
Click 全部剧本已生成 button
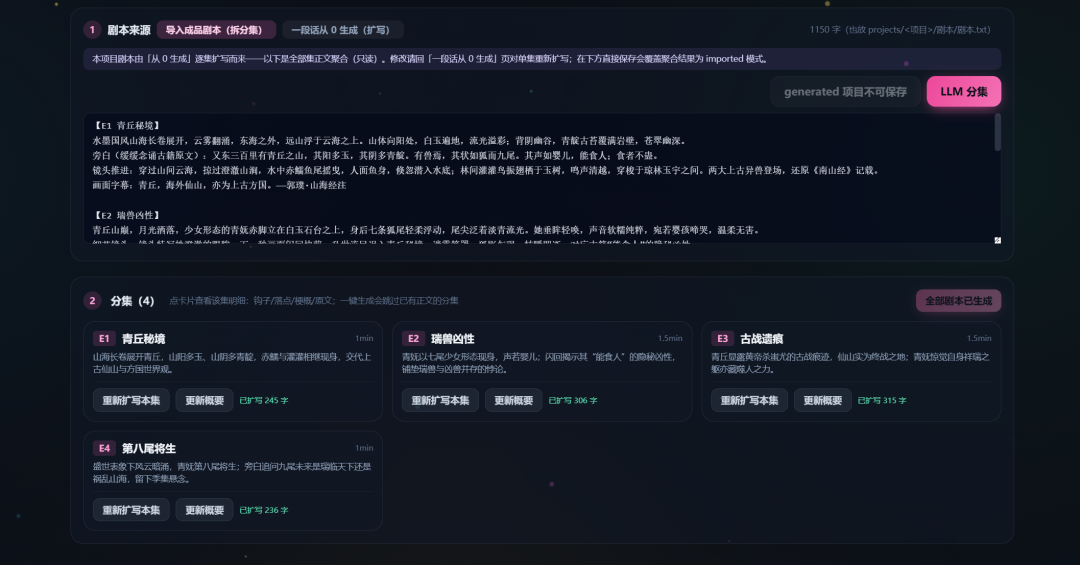[958, 300]
